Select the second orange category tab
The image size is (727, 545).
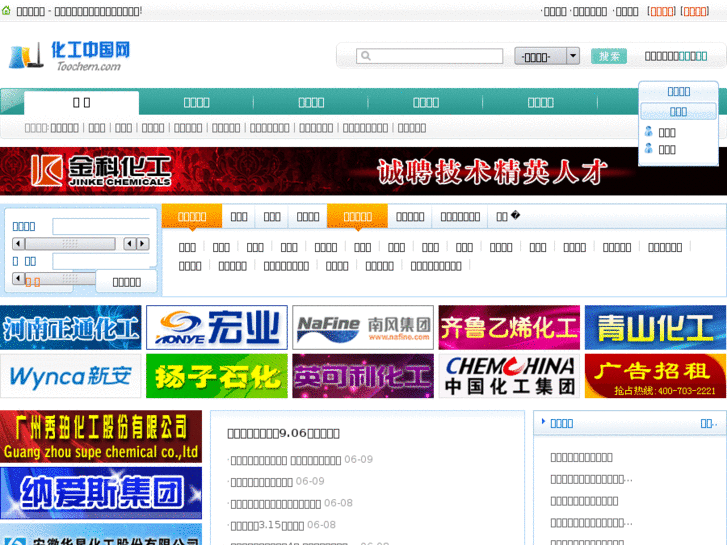pyautogui.click(x=357, y=217)
